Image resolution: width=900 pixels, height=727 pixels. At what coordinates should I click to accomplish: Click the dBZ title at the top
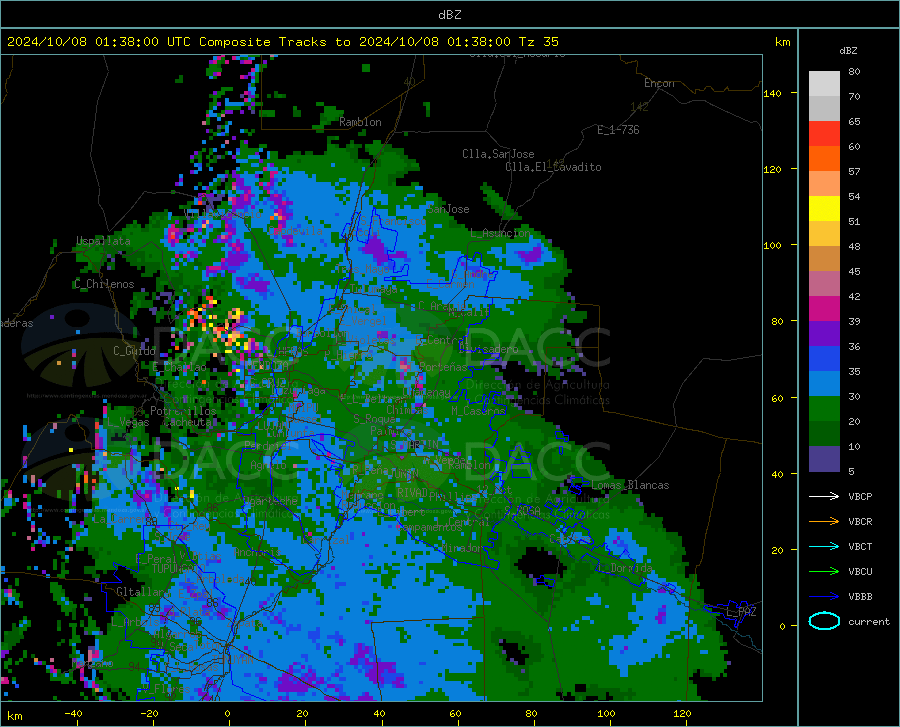coord(449,15)
